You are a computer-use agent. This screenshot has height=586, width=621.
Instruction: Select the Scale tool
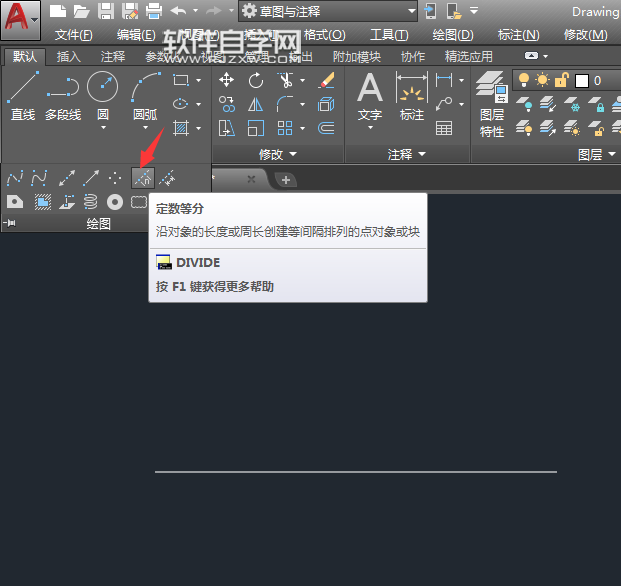256,128
